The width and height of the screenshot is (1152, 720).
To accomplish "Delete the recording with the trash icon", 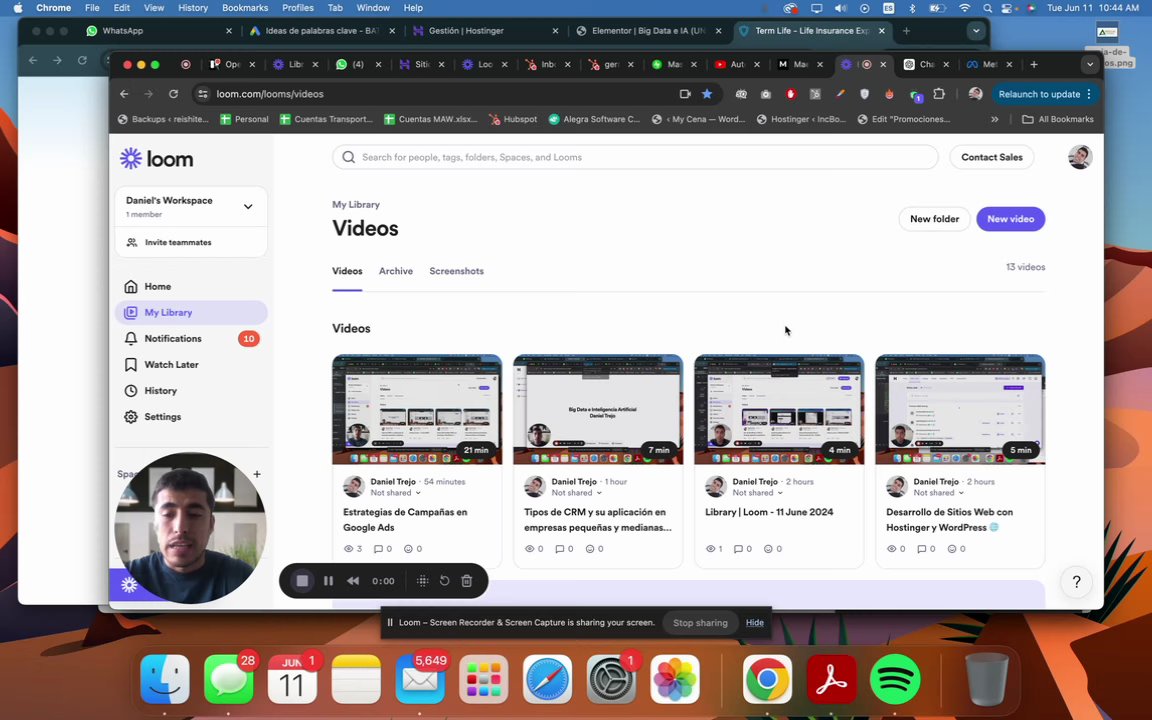I will coord(467,580).
